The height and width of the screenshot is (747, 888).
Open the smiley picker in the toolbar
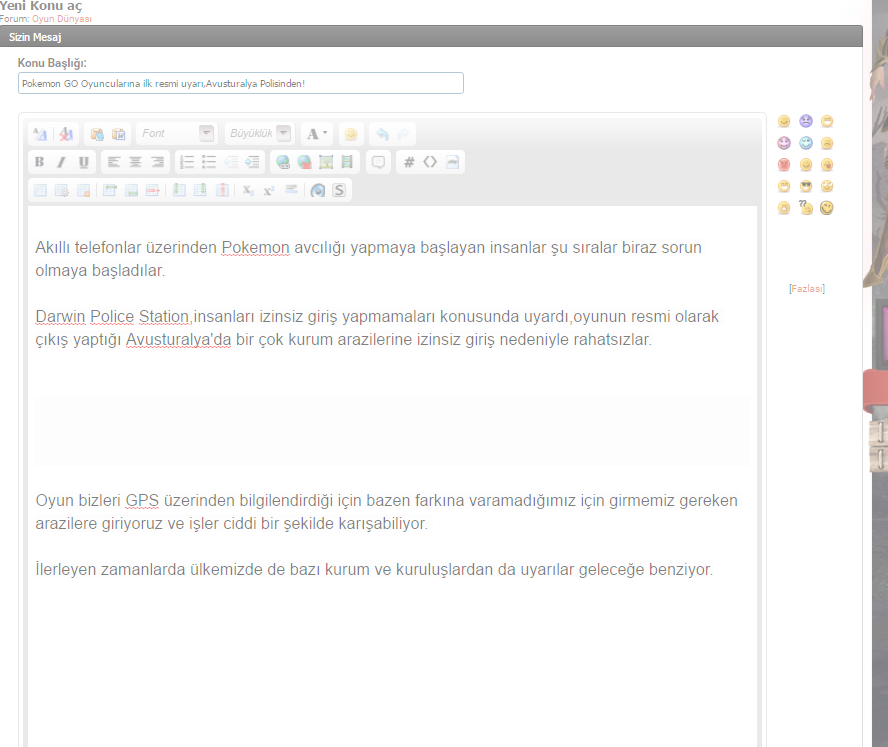(x=351, y=134)
